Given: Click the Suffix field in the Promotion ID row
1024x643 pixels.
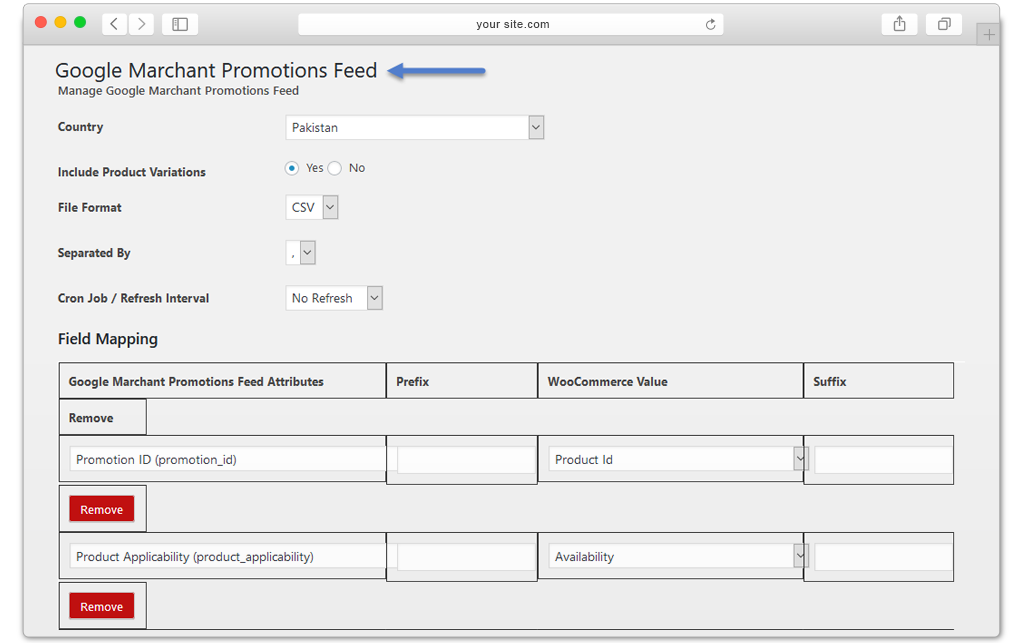Looking at the screenshot, I should (883, 460).
